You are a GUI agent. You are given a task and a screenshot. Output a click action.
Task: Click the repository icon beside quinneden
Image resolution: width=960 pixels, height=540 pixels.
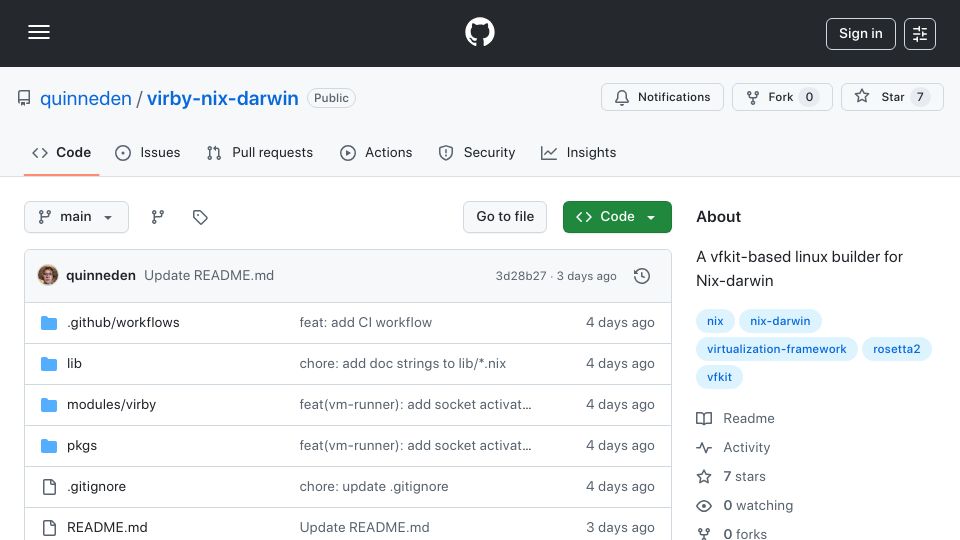[24, 98]
